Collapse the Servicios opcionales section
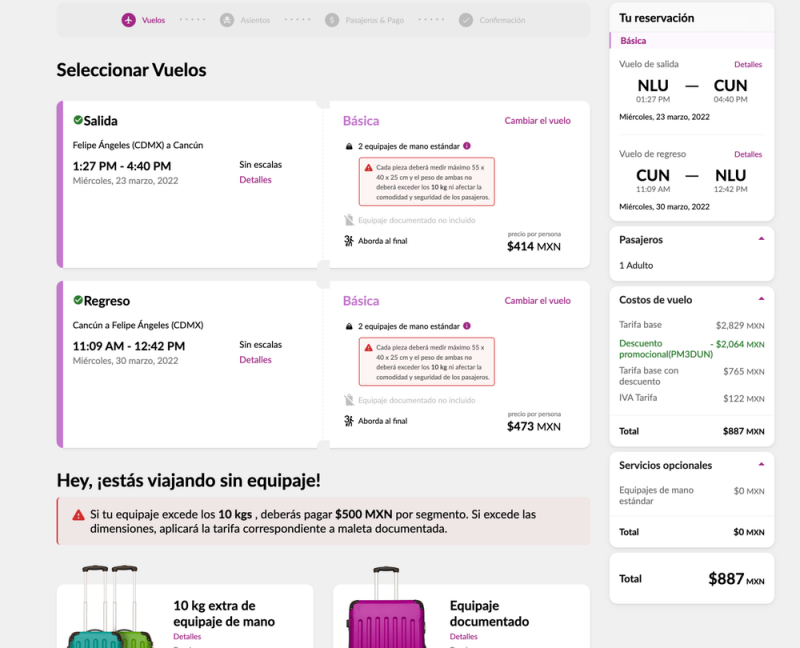The height and width of the screenshot is (648, 800). pyautogui.click(x=761, y=465)
